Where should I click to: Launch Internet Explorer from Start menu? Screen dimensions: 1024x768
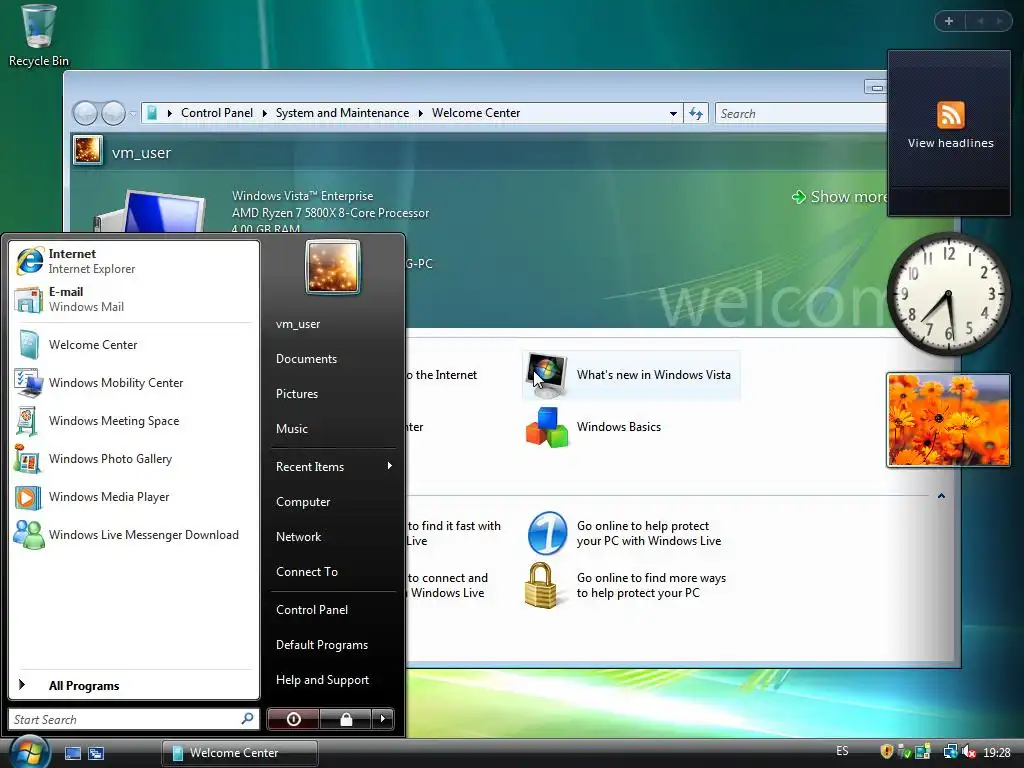coord(134,261)
